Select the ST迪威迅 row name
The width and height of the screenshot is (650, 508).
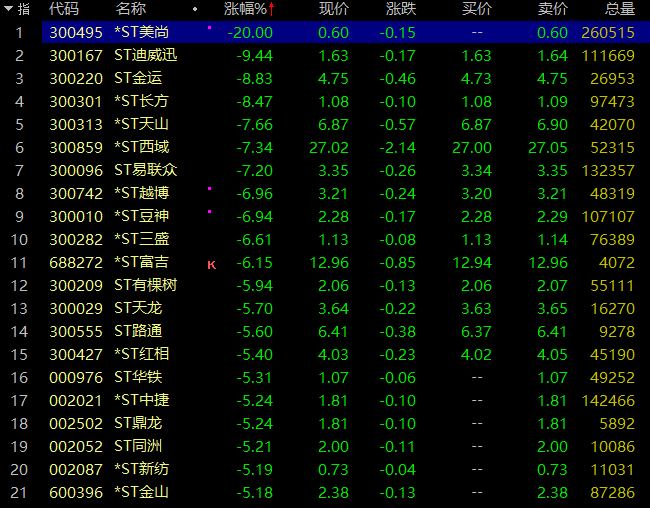(146, 55)
